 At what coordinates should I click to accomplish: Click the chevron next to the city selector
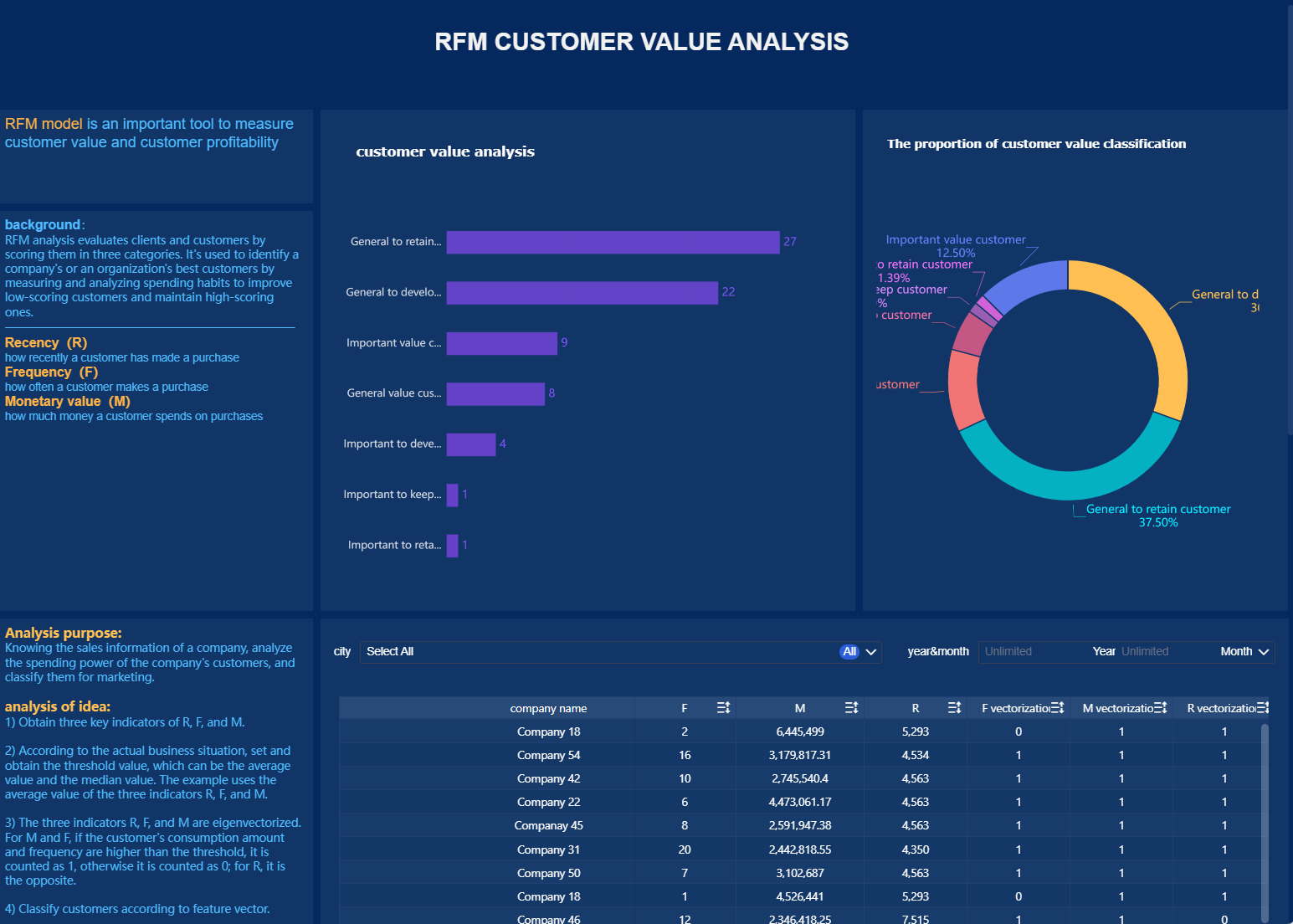870,651
